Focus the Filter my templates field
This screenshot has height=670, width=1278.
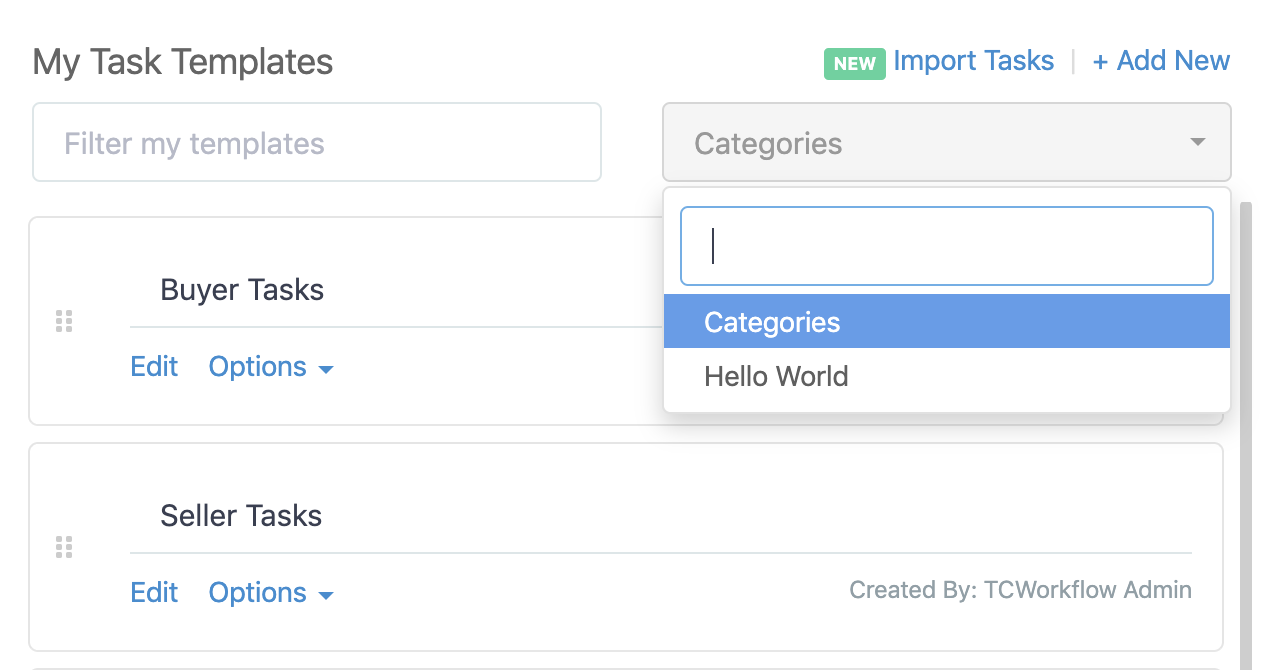click(x=317, y=142)
